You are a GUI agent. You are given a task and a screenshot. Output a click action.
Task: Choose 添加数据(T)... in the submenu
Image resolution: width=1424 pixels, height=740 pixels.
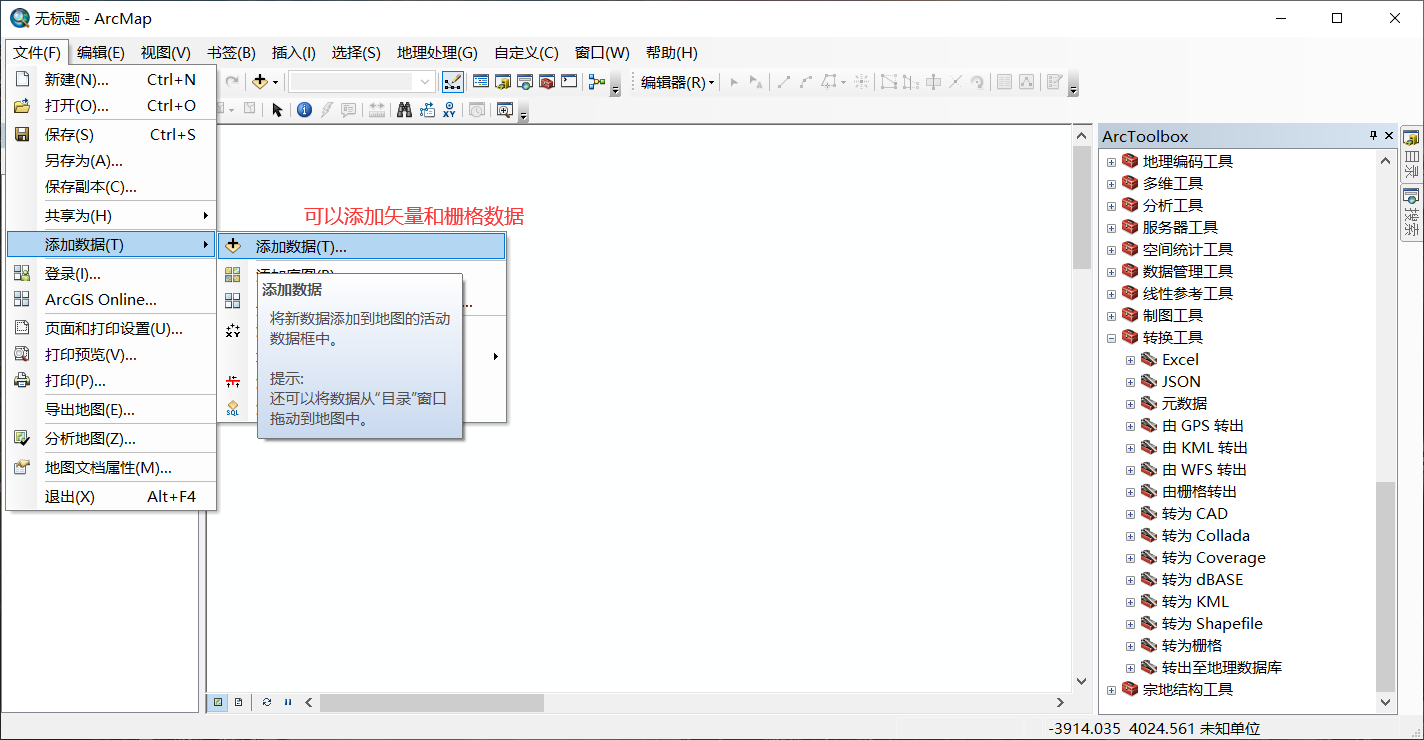click(361, 246)
